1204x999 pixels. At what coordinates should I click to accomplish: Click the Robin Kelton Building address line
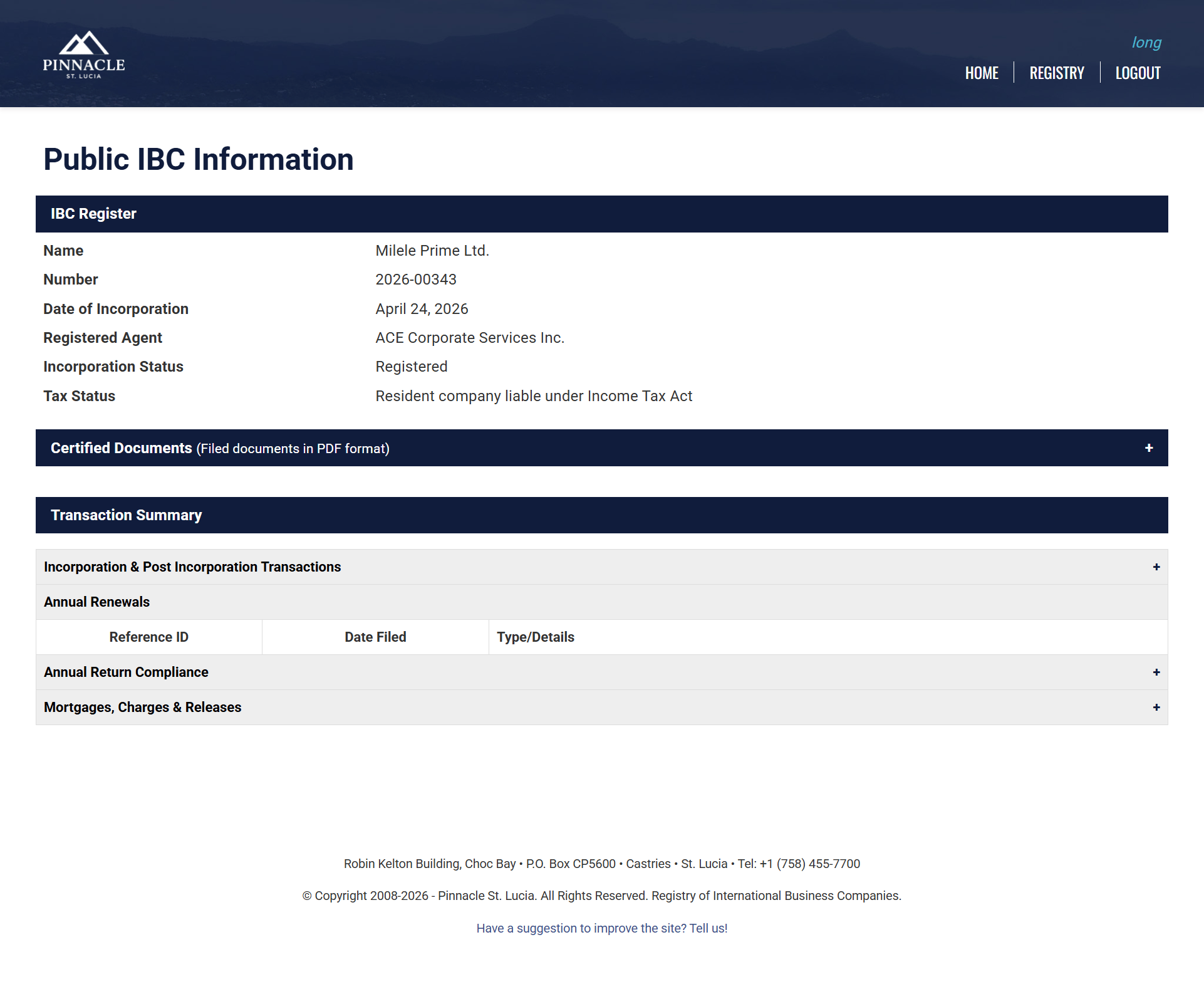point(602,864)
